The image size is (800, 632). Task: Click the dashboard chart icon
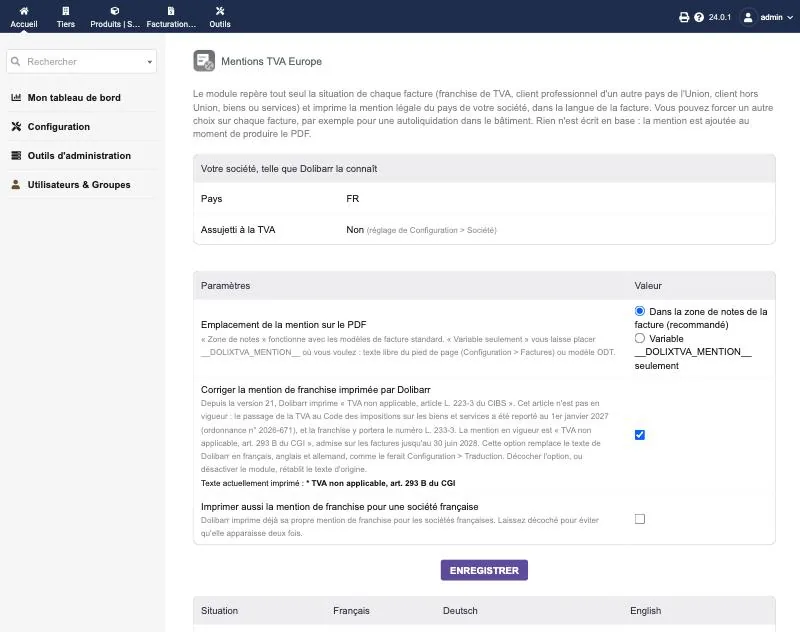click(16, 97)
